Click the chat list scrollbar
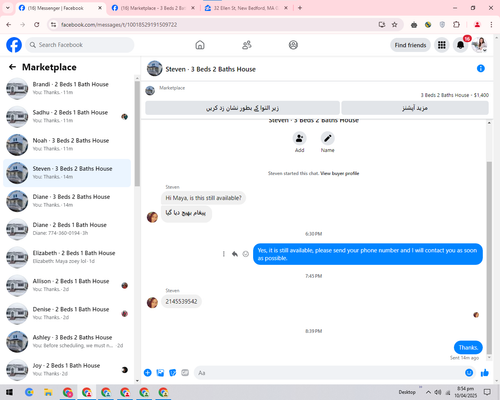The height and width of the screenshot is (400, 500). pos(137,133)
